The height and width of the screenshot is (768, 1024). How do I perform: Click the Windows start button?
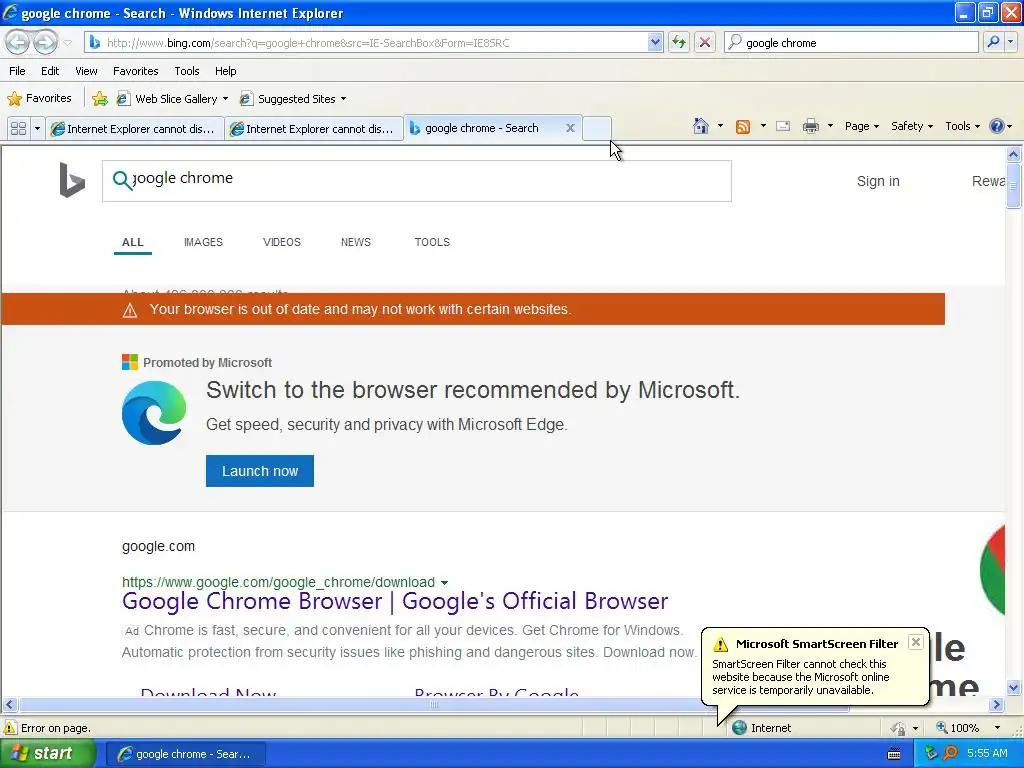click(x=47, y=754)
